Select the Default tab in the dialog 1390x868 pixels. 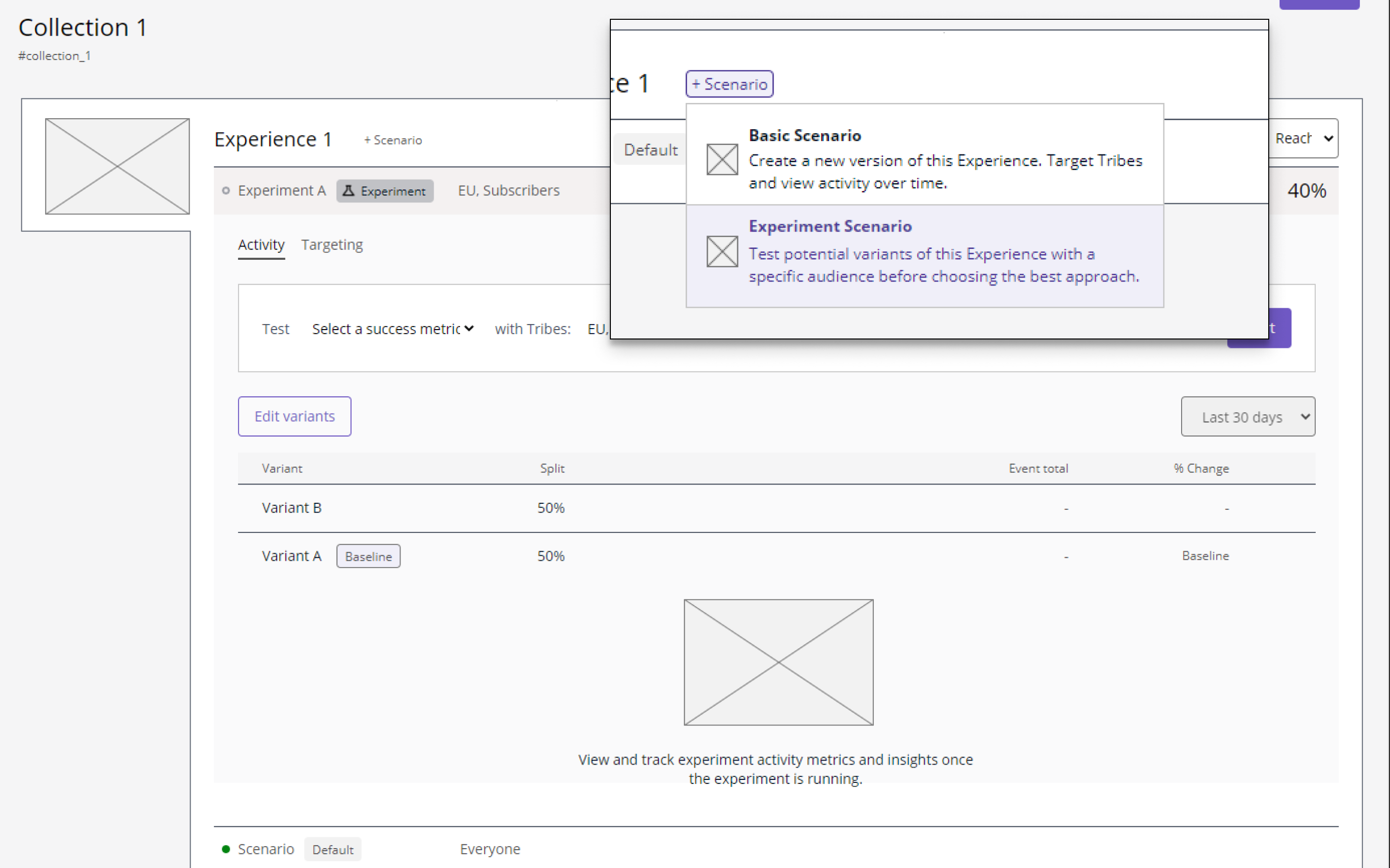(x=650, y=149)
